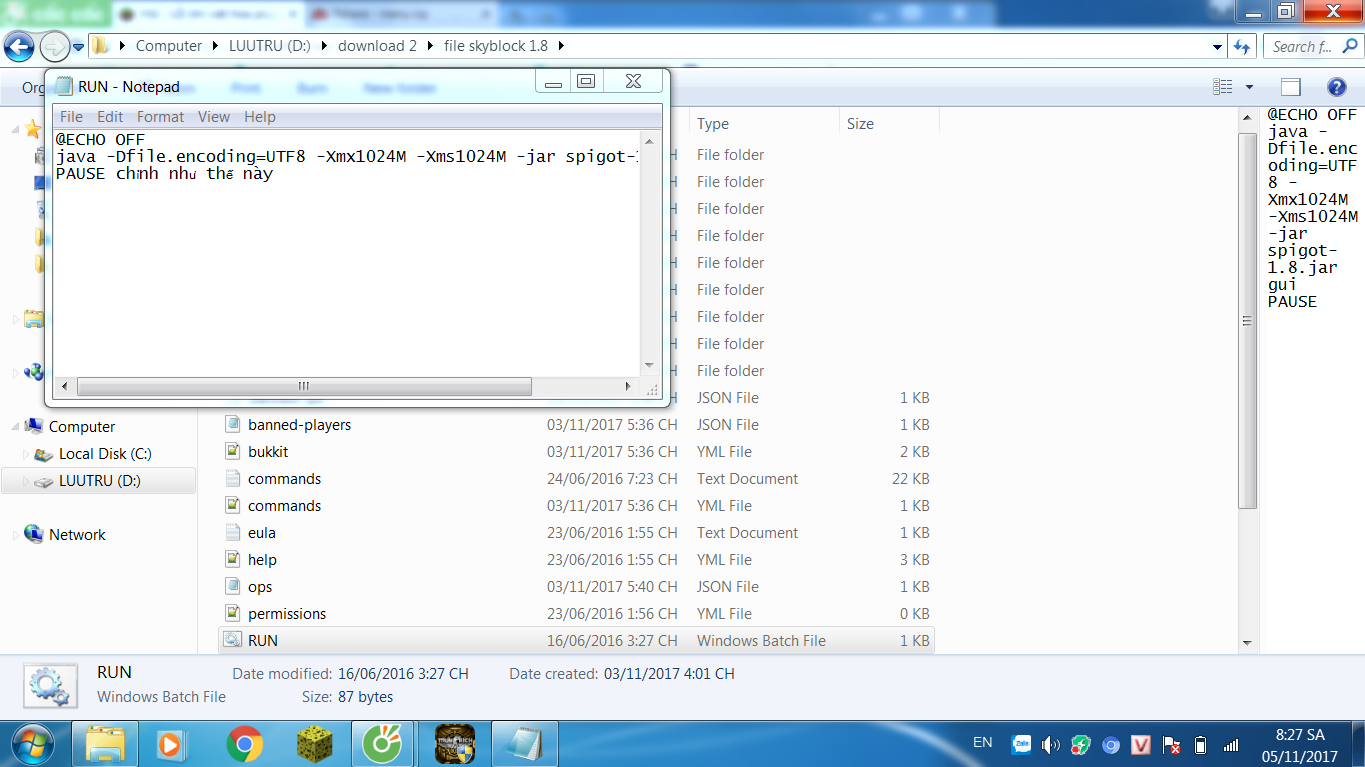This screenshot has width=1365, height=767.
Task: Select Computer in the navigation pane
Action: [82, 427]
